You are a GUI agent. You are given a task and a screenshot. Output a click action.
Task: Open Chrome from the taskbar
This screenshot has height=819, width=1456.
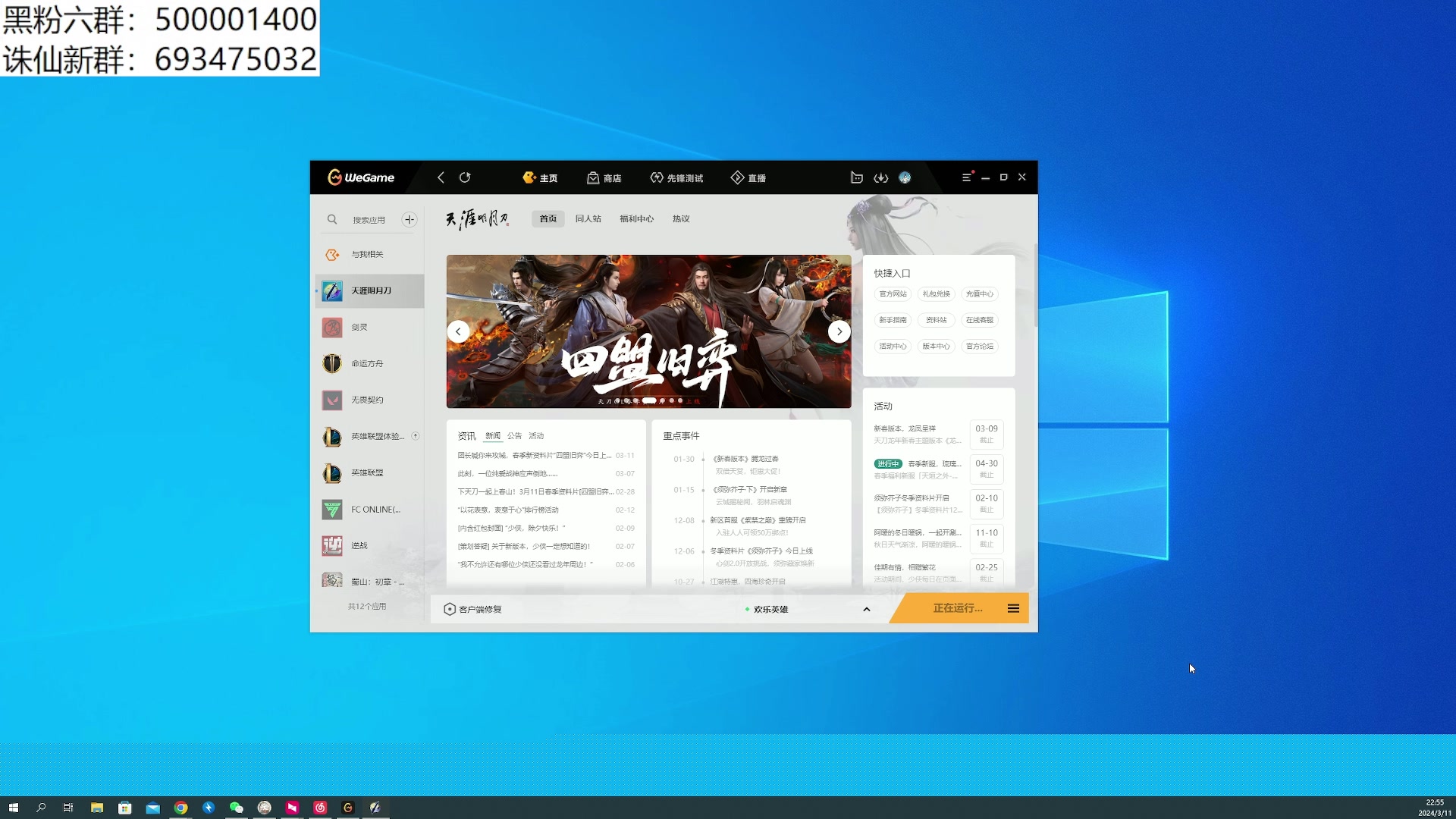pos(180,808)
